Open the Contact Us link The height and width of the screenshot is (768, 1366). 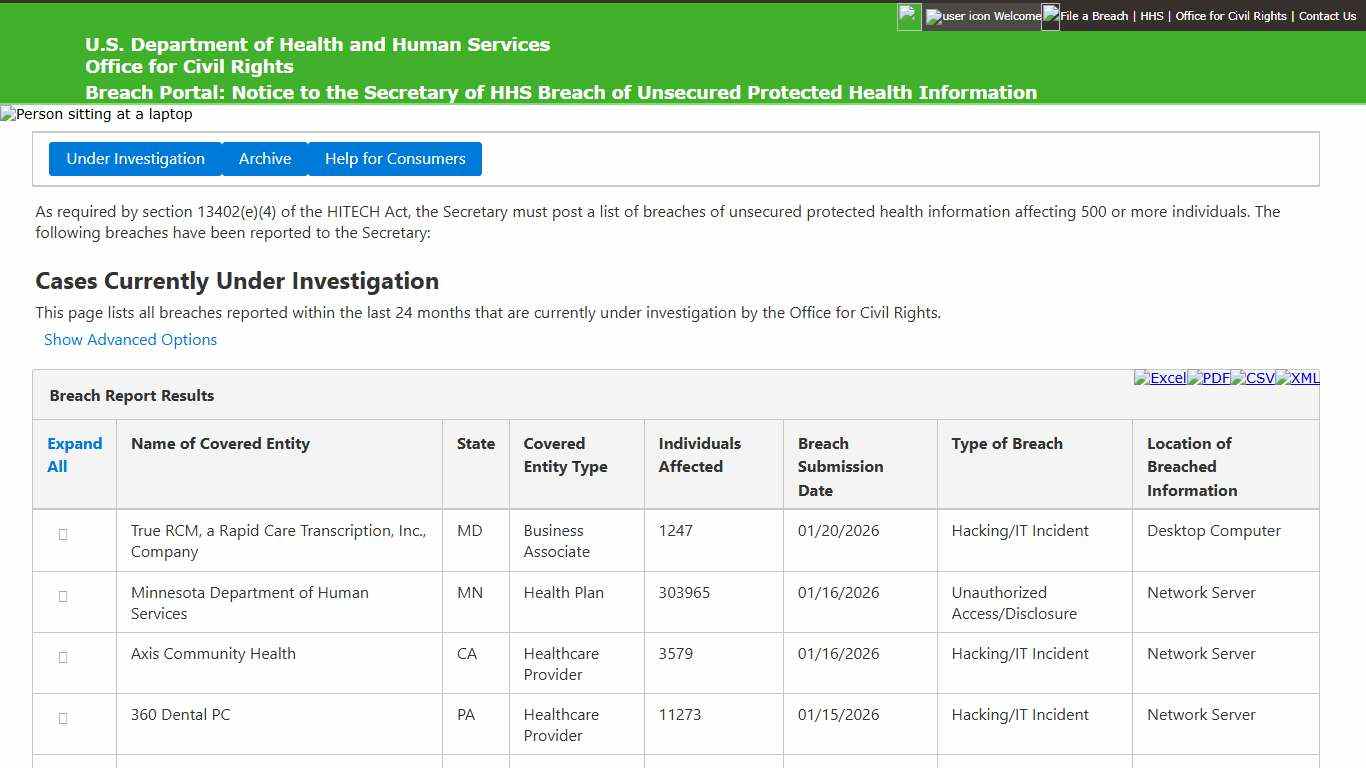click(1327, 16)
